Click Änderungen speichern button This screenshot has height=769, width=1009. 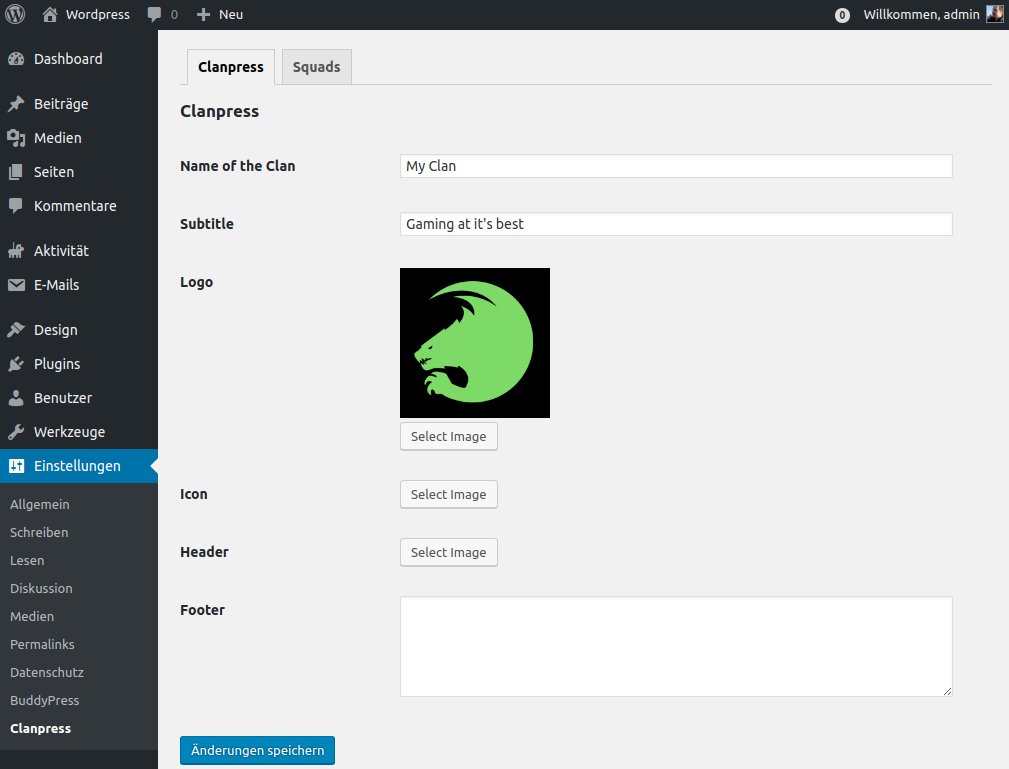257,750
